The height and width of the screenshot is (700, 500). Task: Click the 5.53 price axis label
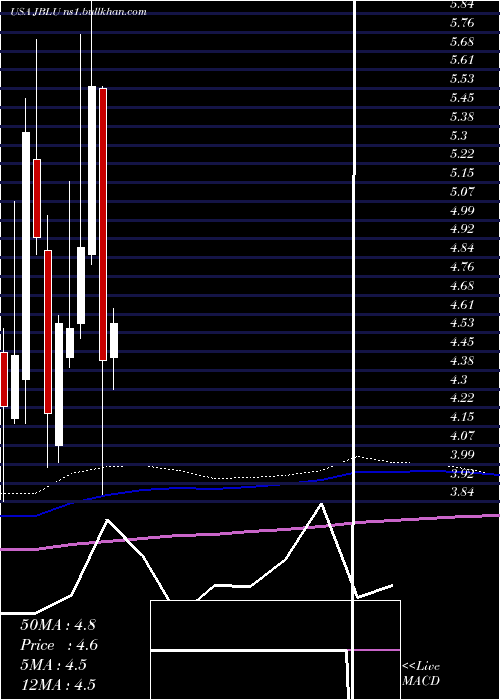tap(462, 79)
